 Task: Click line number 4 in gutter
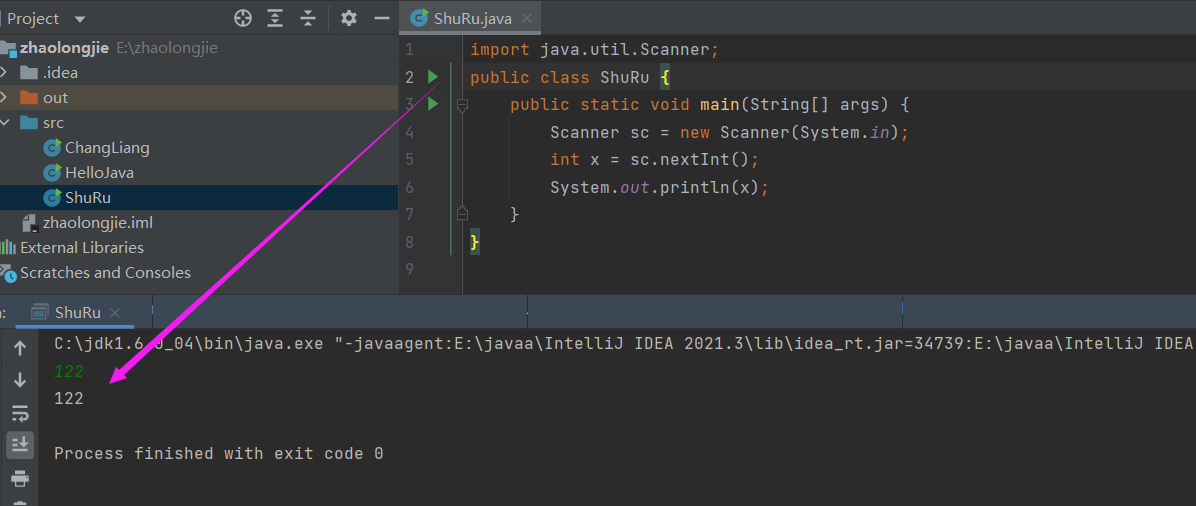coord(410,132)
